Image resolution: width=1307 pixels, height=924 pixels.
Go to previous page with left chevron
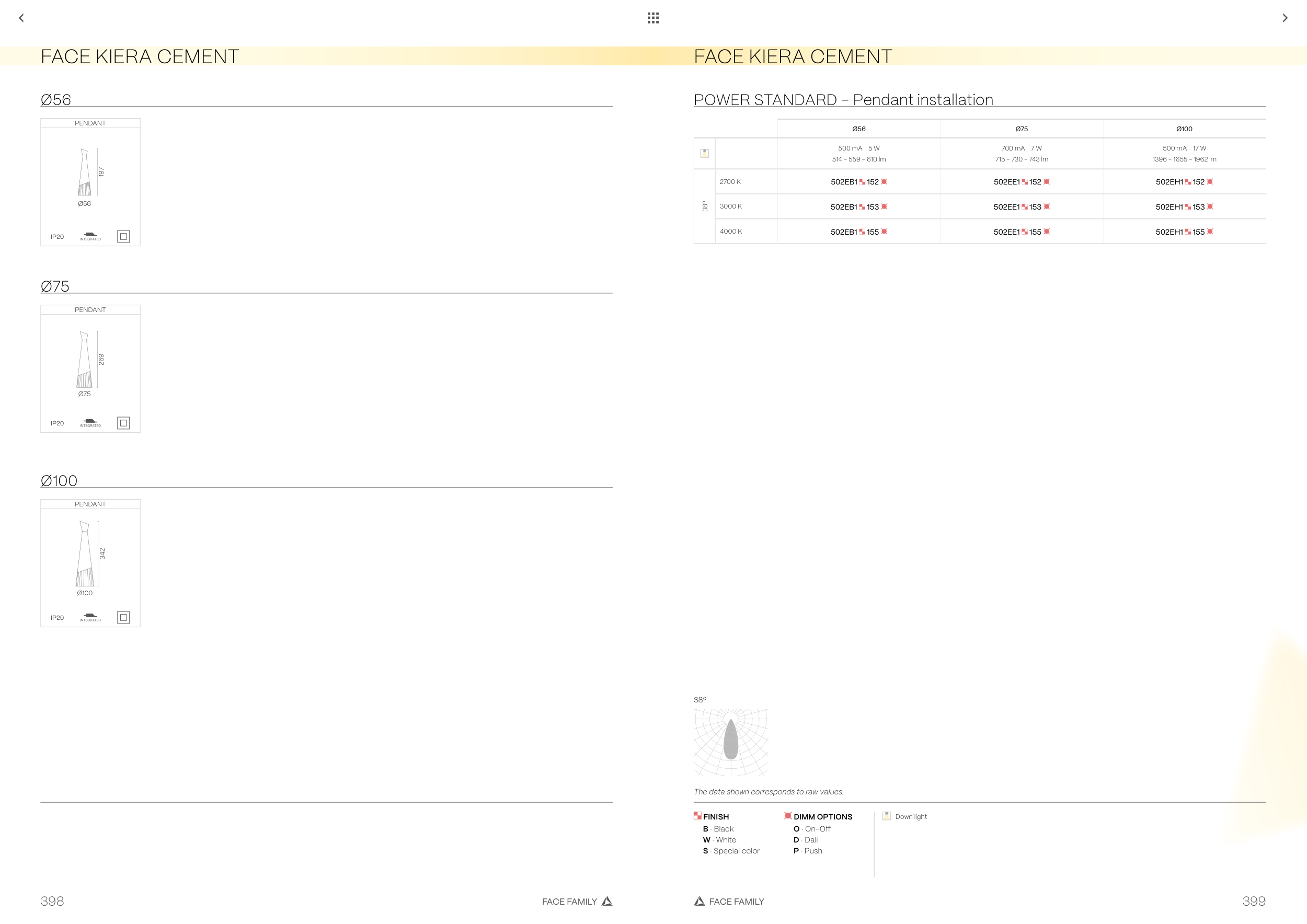click(21, 18)
